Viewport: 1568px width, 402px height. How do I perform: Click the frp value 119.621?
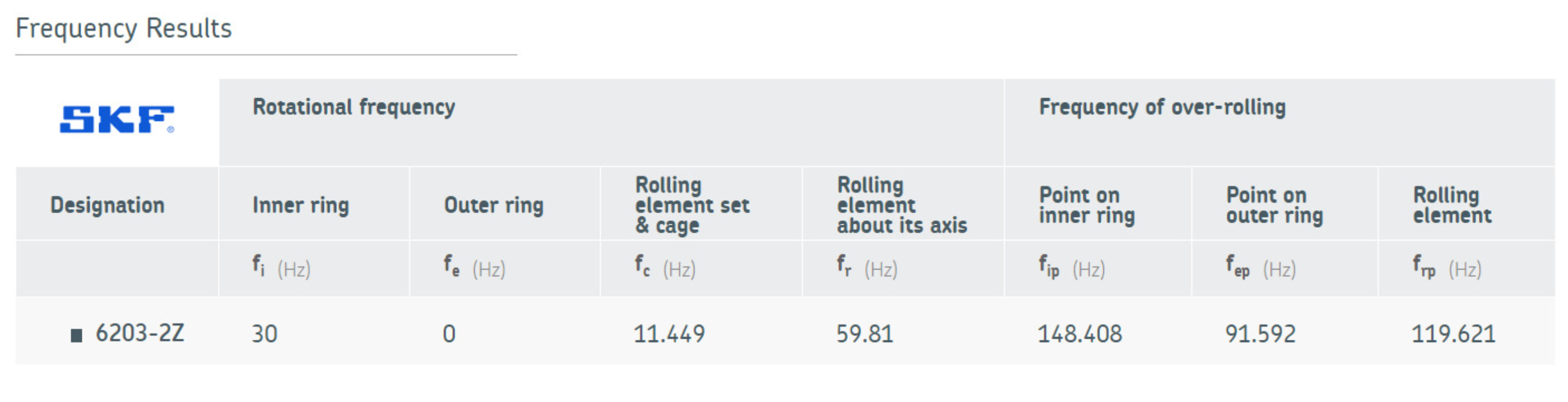[x=1453, y=334]
